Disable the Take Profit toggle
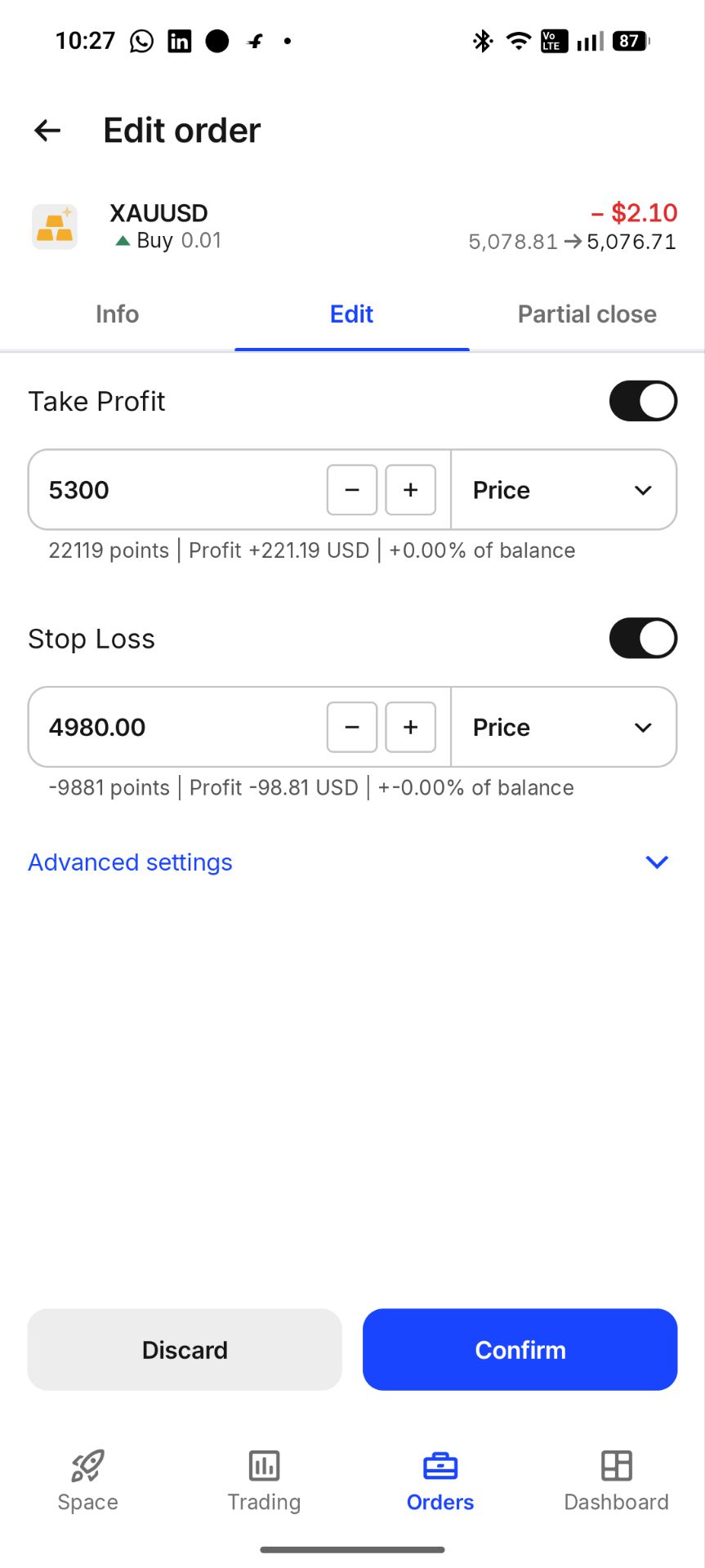 pos(643,401)
